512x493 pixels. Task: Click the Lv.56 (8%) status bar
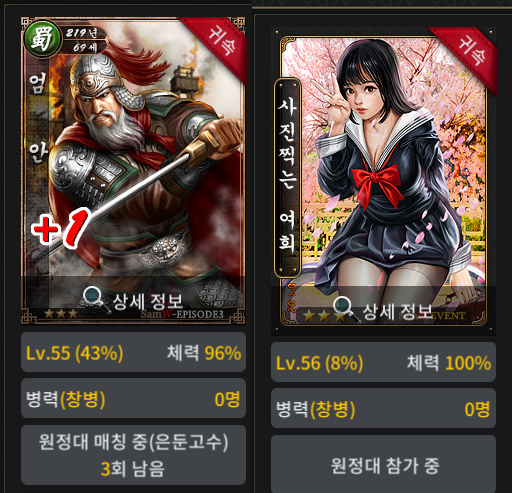click(383, 362)
